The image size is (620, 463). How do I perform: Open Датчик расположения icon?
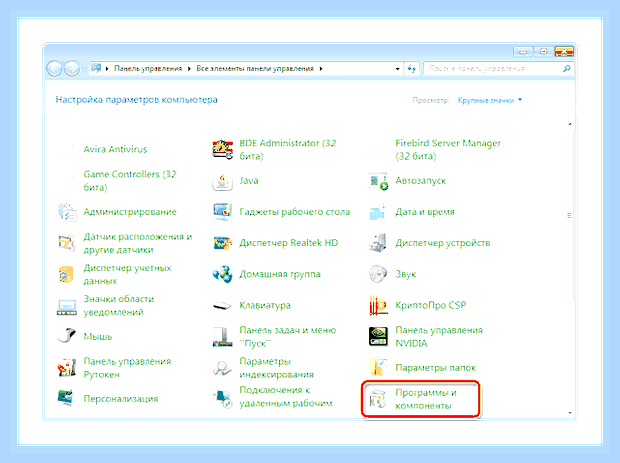(x=66, y=243)
